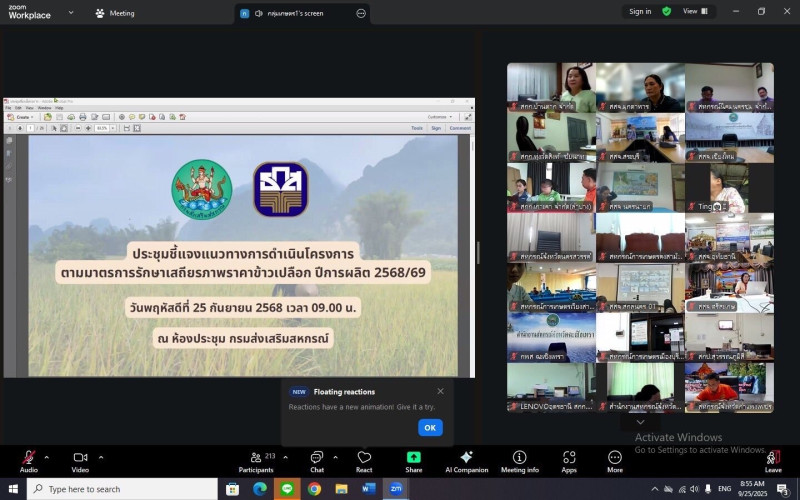Expand audio options arrow next to Audio
800x500 pixels.
coord(46,457)
